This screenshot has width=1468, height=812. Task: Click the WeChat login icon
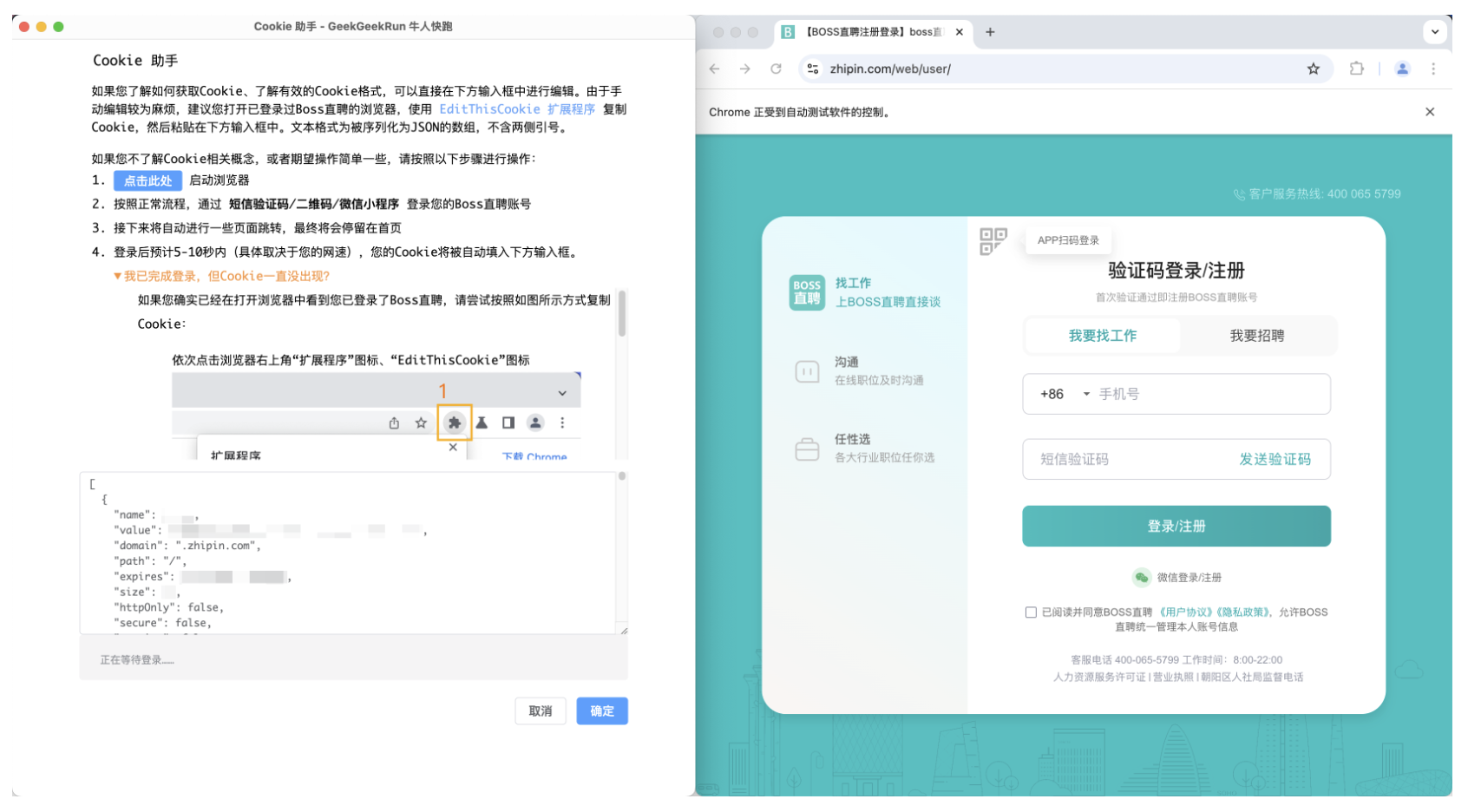[x=1142, y=577]
